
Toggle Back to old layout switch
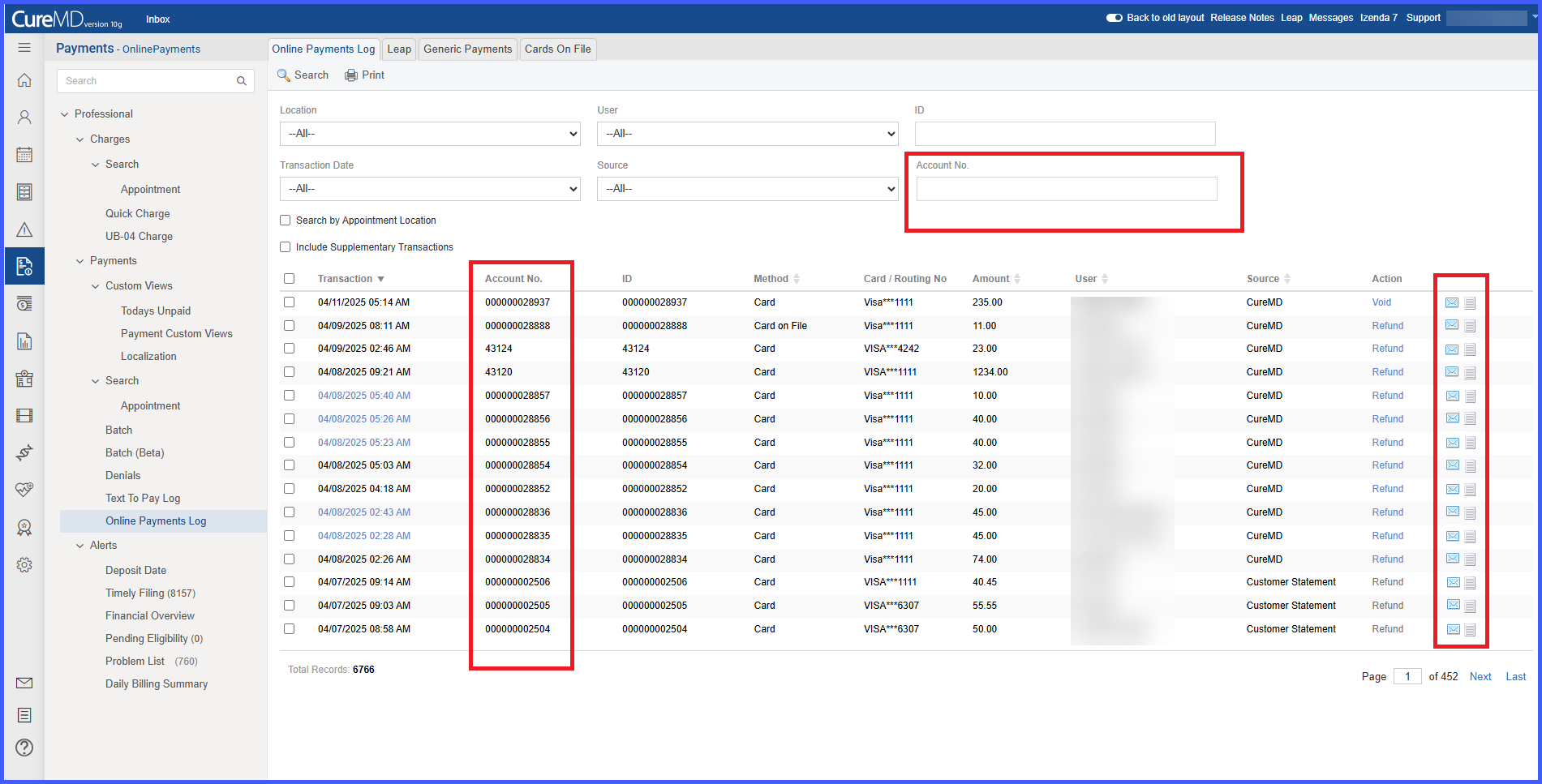(1115, 18)
